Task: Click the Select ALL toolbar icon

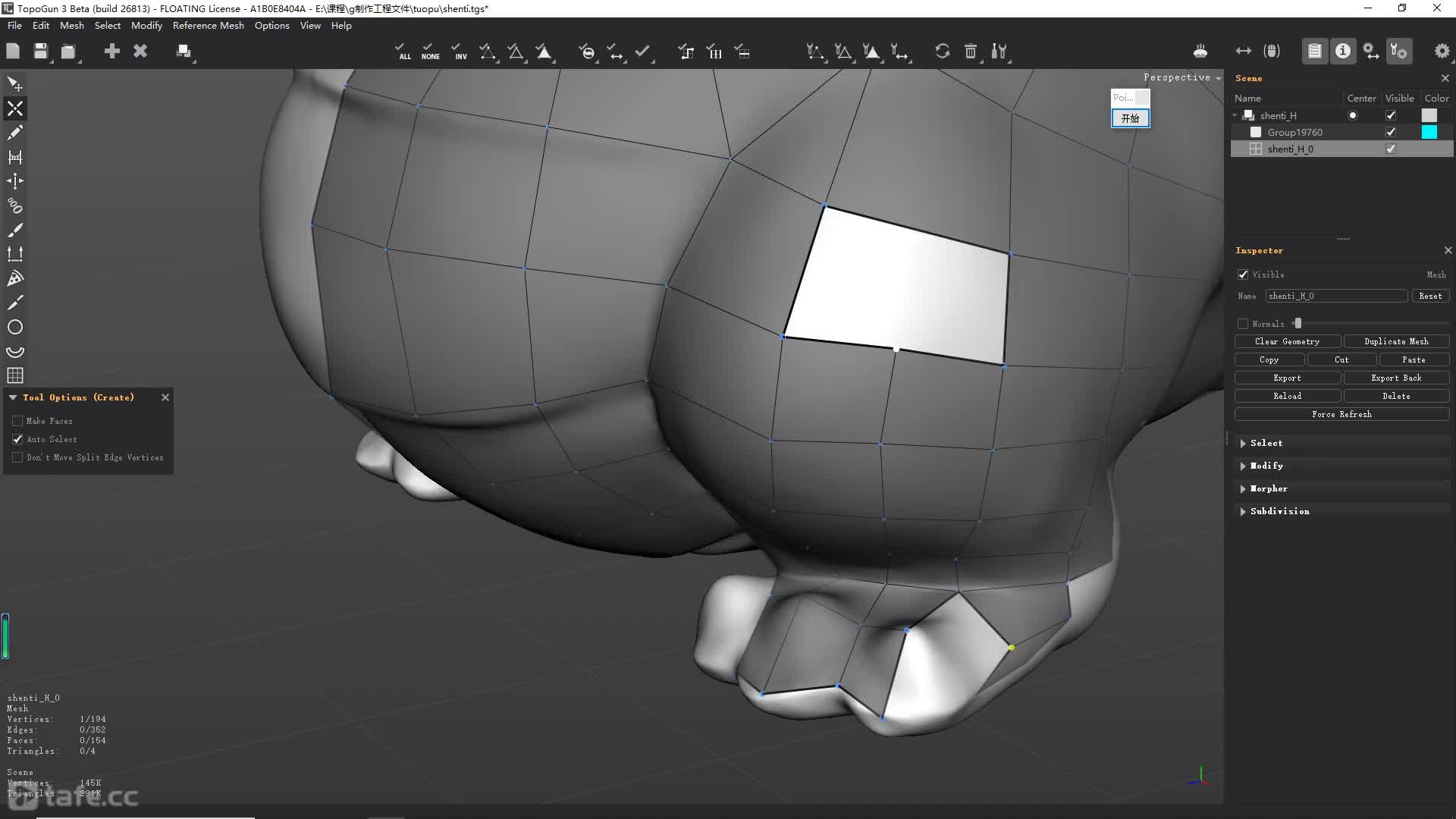Action: 403,52
